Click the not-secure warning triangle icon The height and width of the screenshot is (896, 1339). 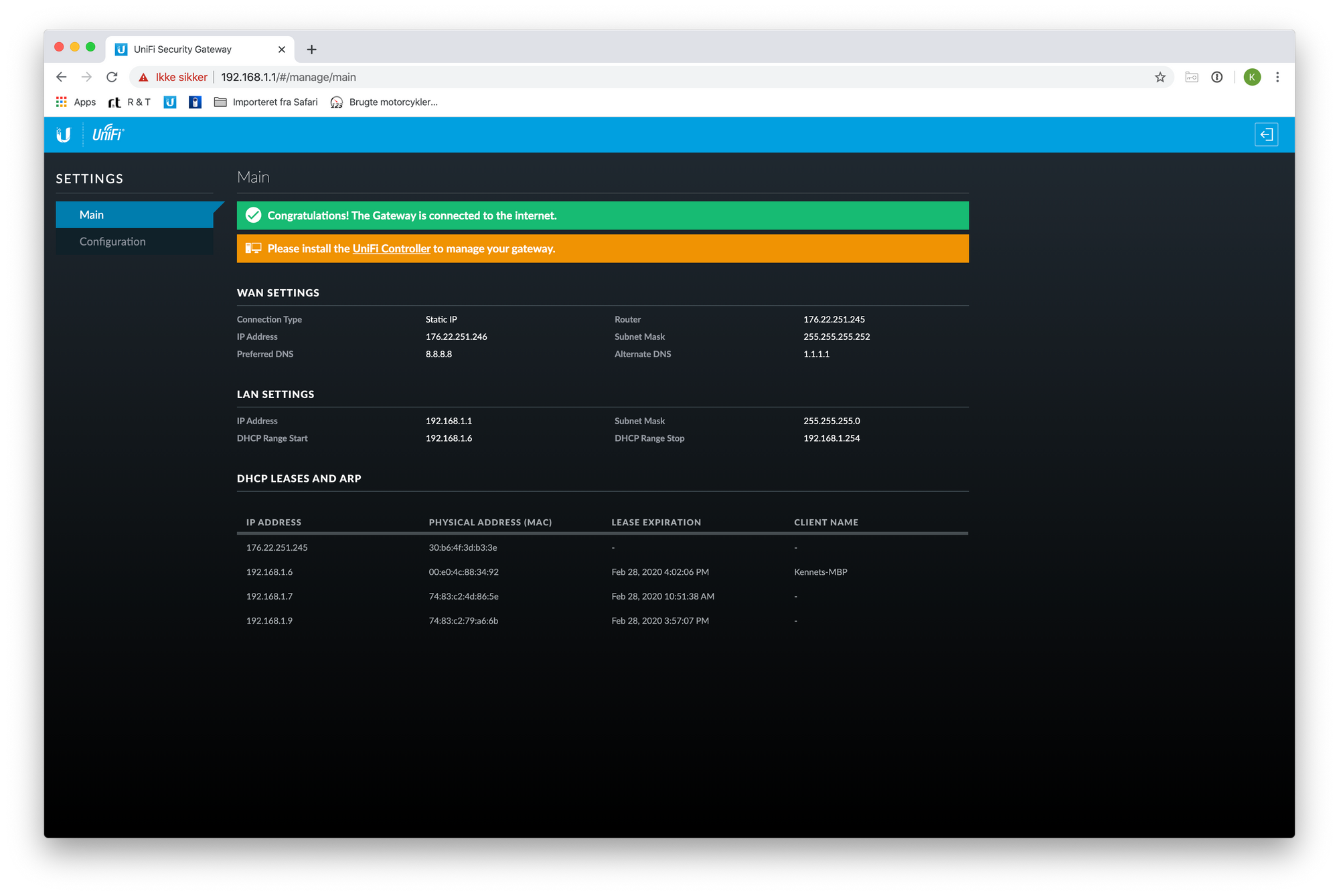(143, 78)
